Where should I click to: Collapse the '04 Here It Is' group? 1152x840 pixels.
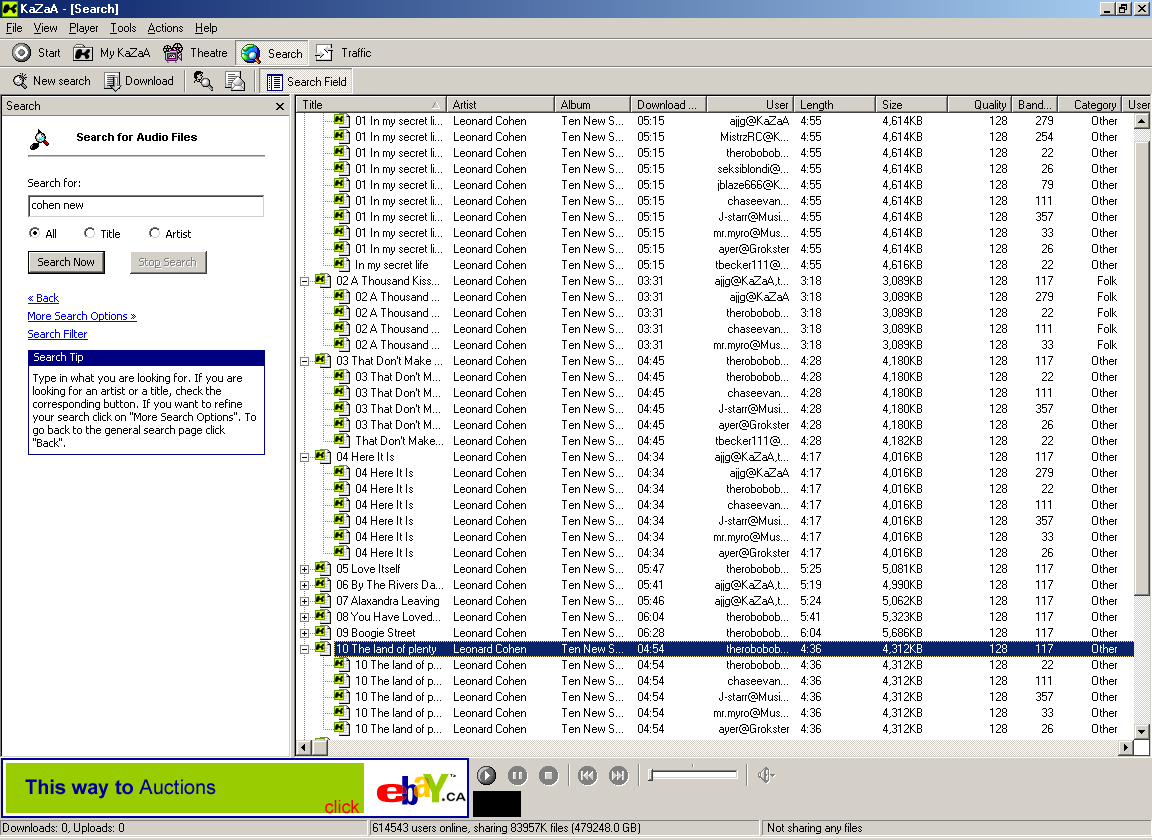(x=304, y=457)
